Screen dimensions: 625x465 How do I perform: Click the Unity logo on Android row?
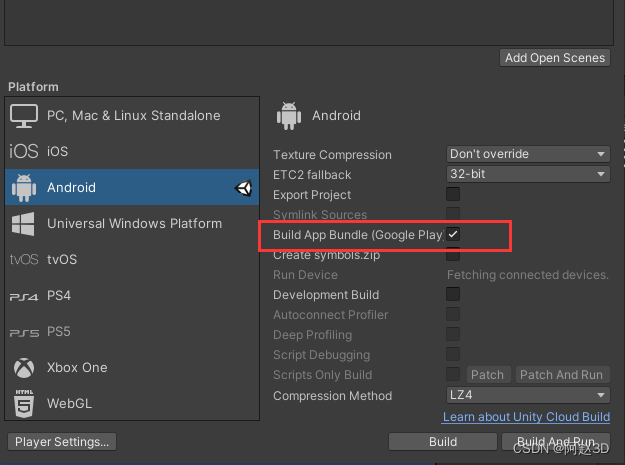point(244,188)
